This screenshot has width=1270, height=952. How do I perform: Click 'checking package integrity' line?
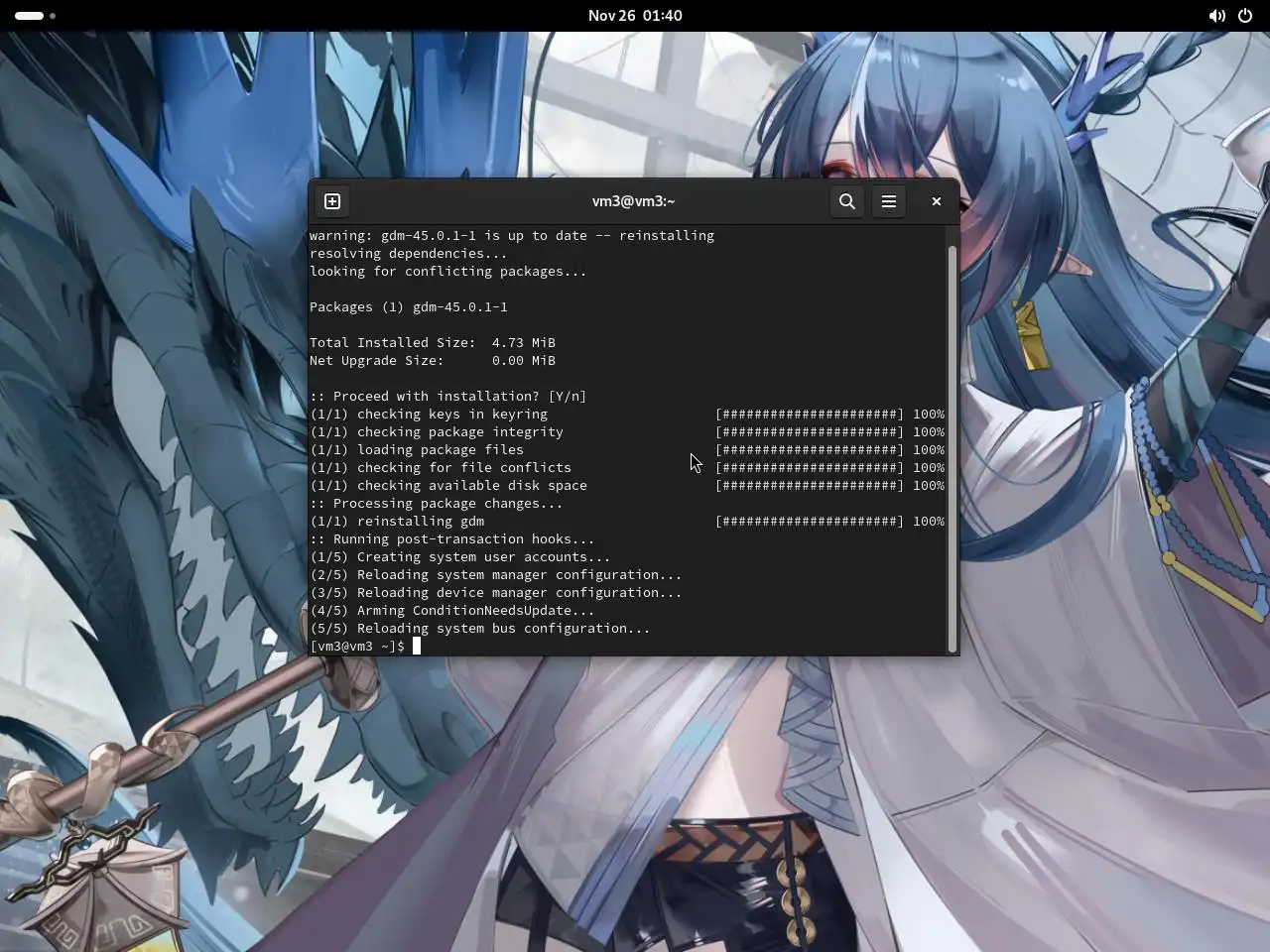(627, 432)
